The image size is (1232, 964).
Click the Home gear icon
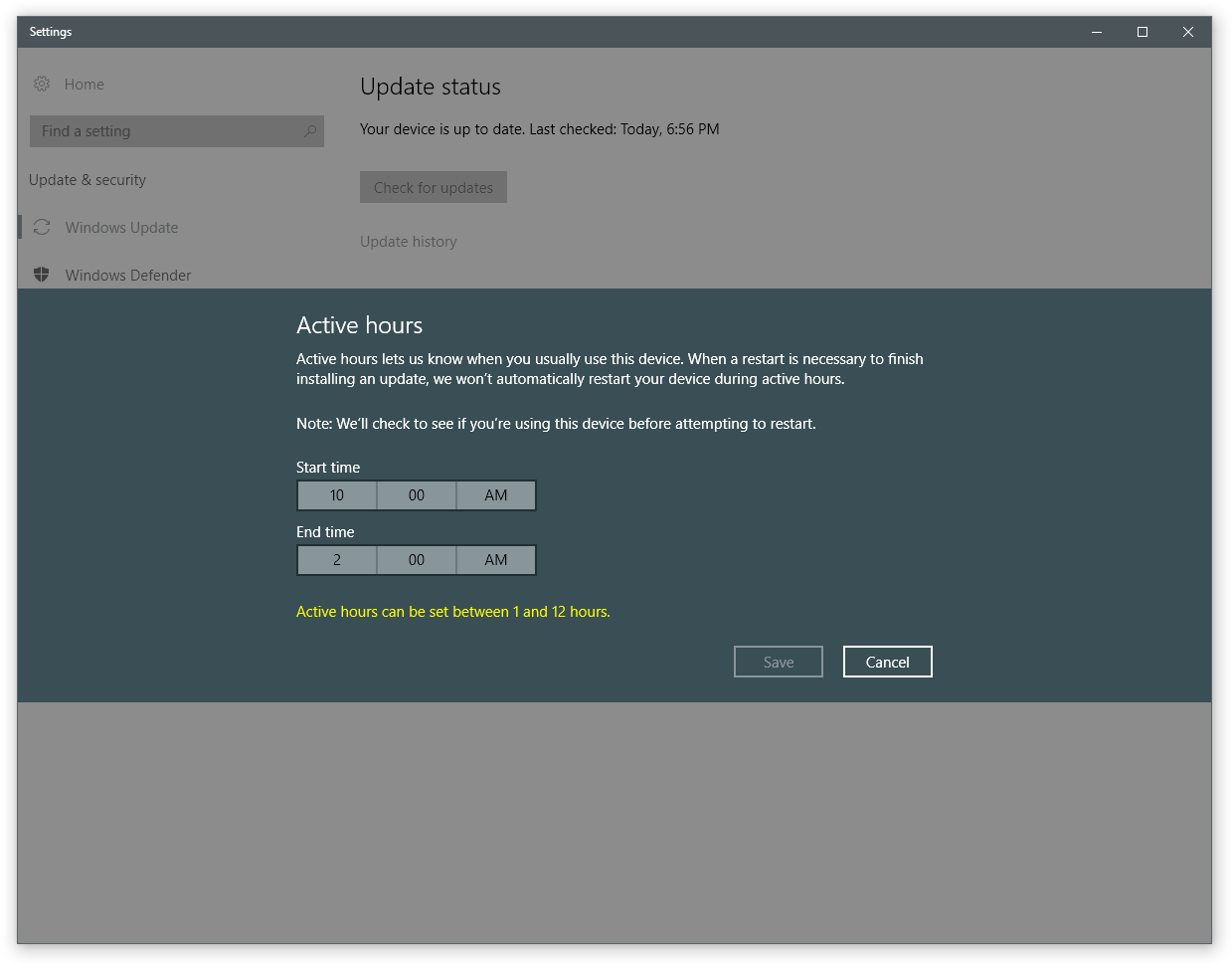[42, 85]
